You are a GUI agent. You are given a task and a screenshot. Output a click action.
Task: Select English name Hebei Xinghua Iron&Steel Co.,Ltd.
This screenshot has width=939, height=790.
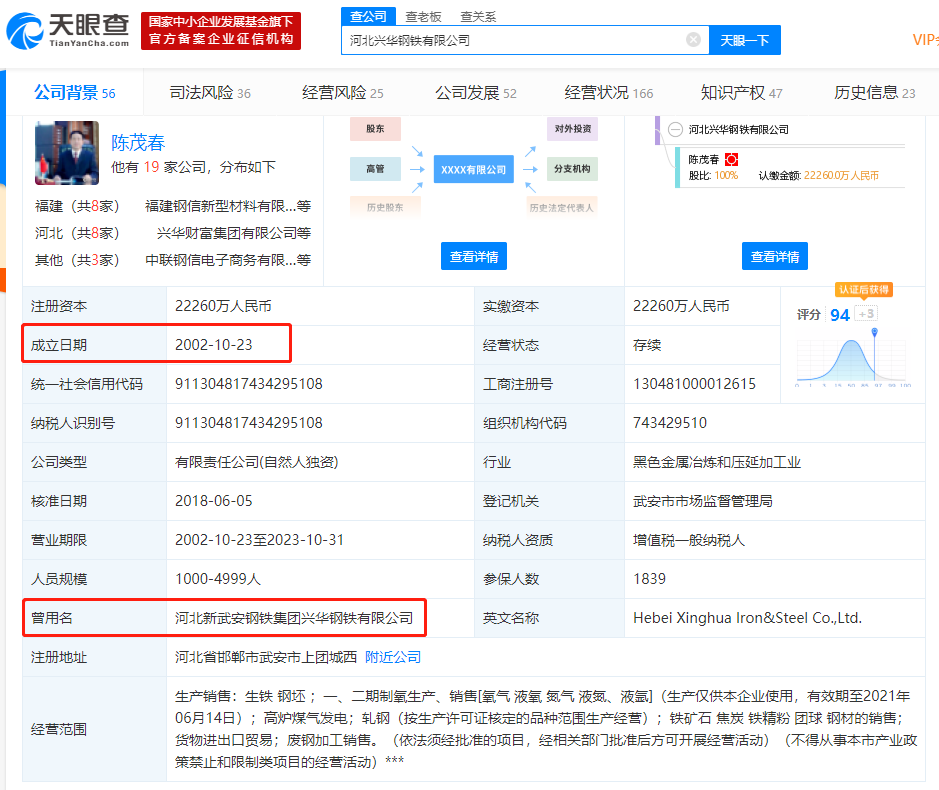(x=747, y=618)
